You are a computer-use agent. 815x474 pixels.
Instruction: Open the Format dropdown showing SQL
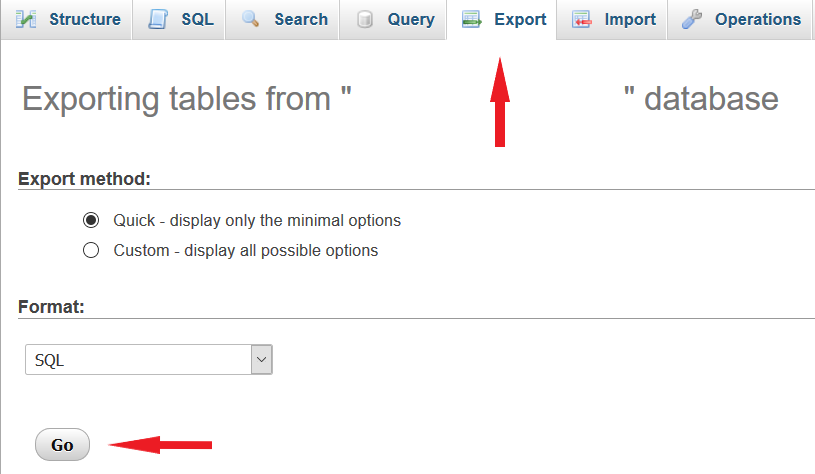(138, 360)
